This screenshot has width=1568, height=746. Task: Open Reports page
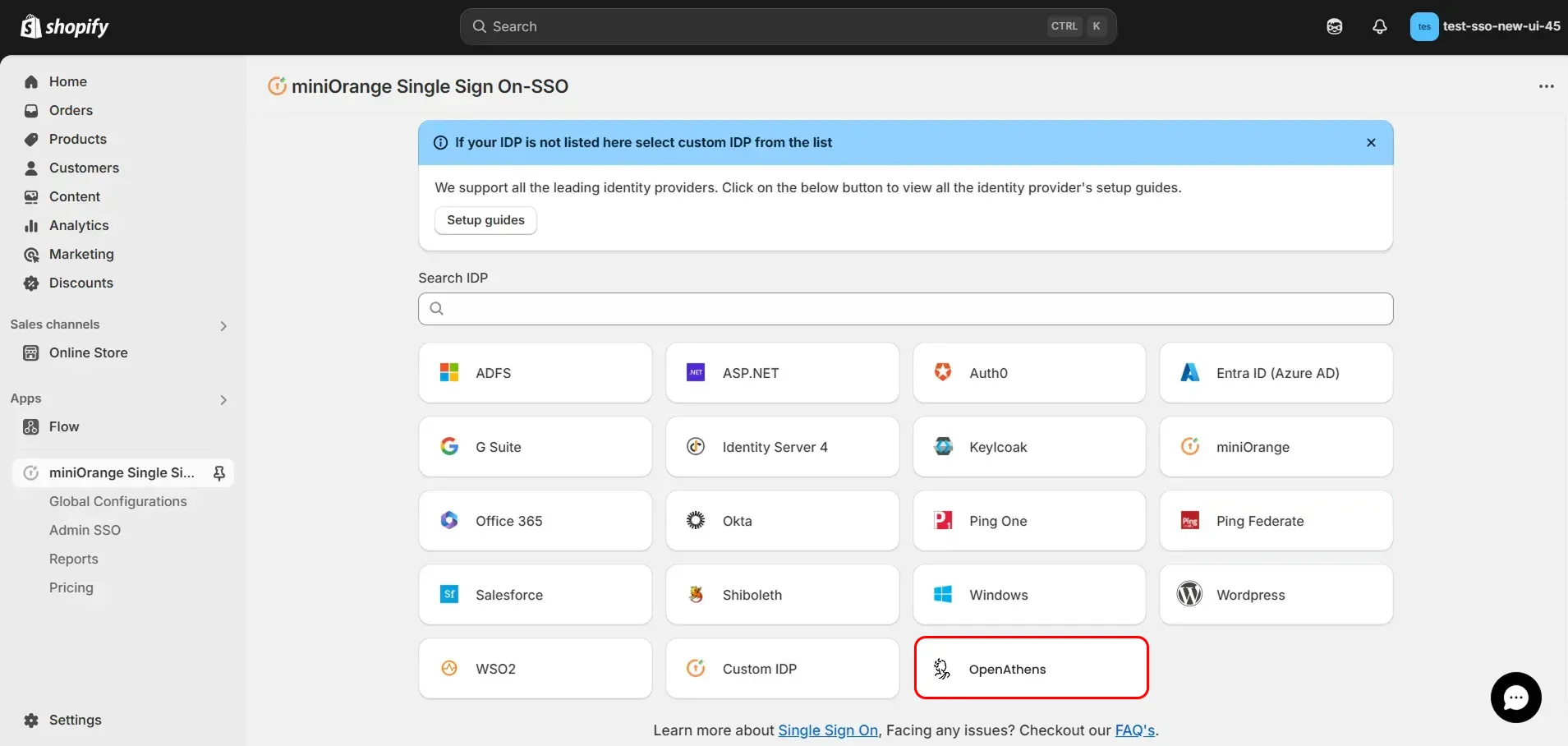(x=74, y=559)
